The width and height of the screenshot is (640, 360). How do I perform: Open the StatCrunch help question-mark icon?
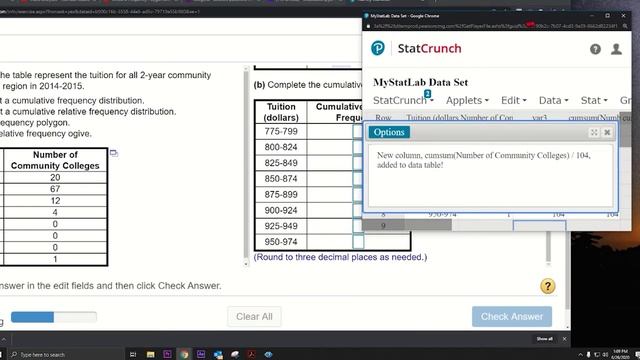point(595,49)
